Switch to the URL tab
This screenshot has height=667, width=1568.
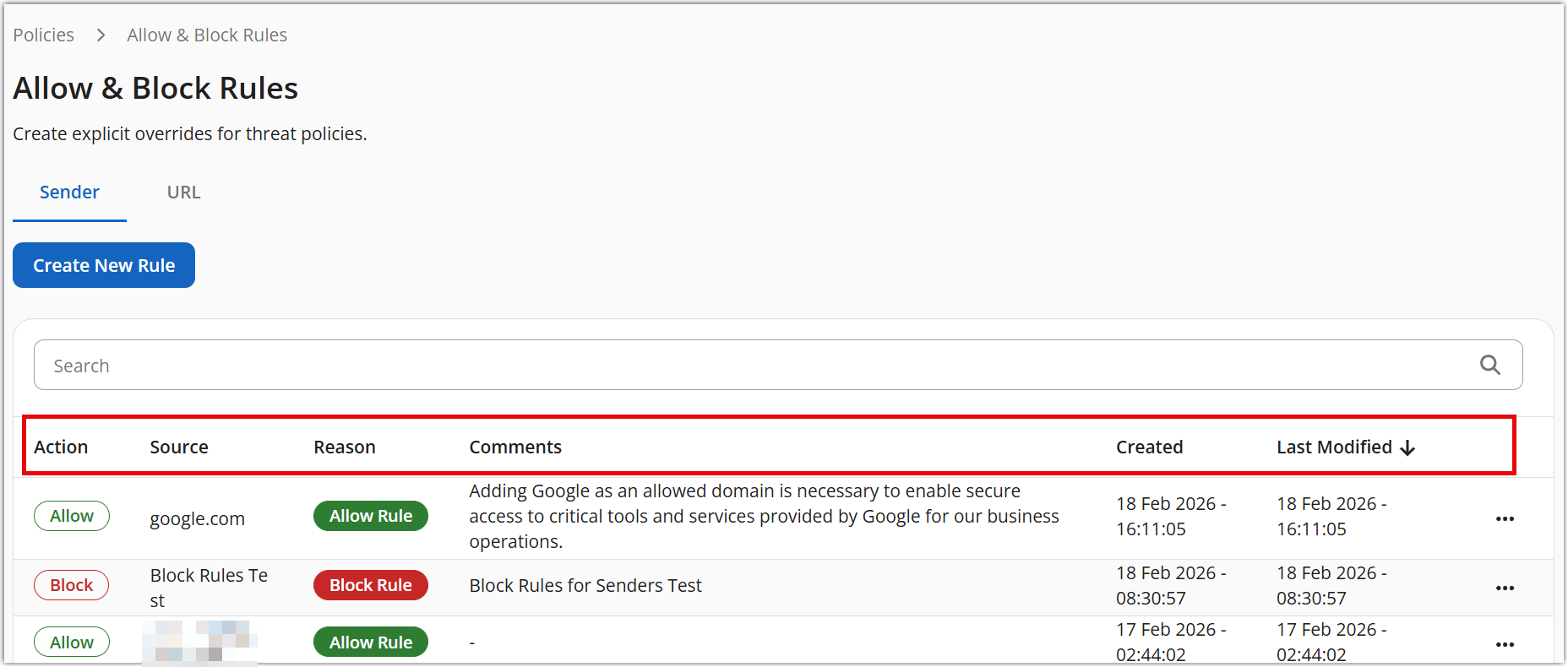[x=183, y=193]
